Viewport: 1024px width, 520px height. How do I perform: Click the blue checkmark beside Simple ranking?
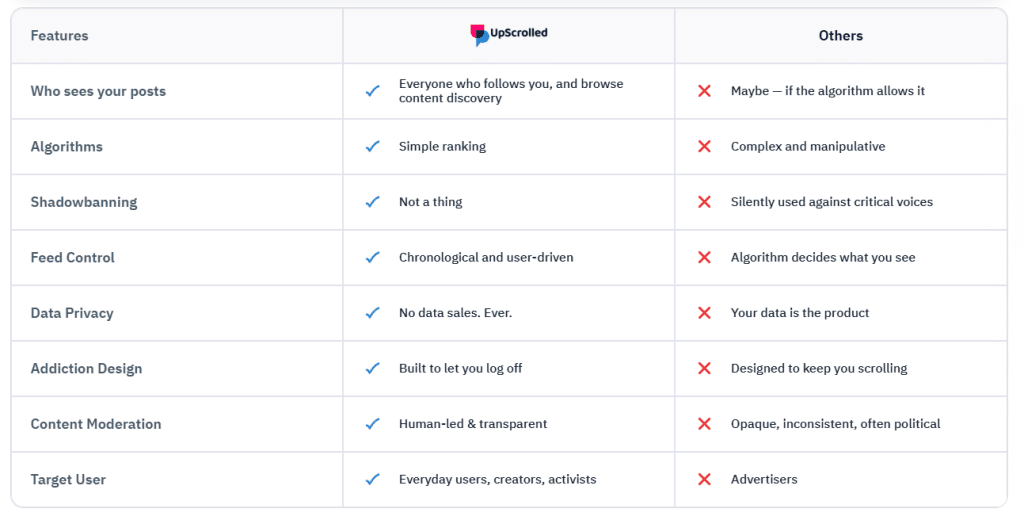click(373, 146)
